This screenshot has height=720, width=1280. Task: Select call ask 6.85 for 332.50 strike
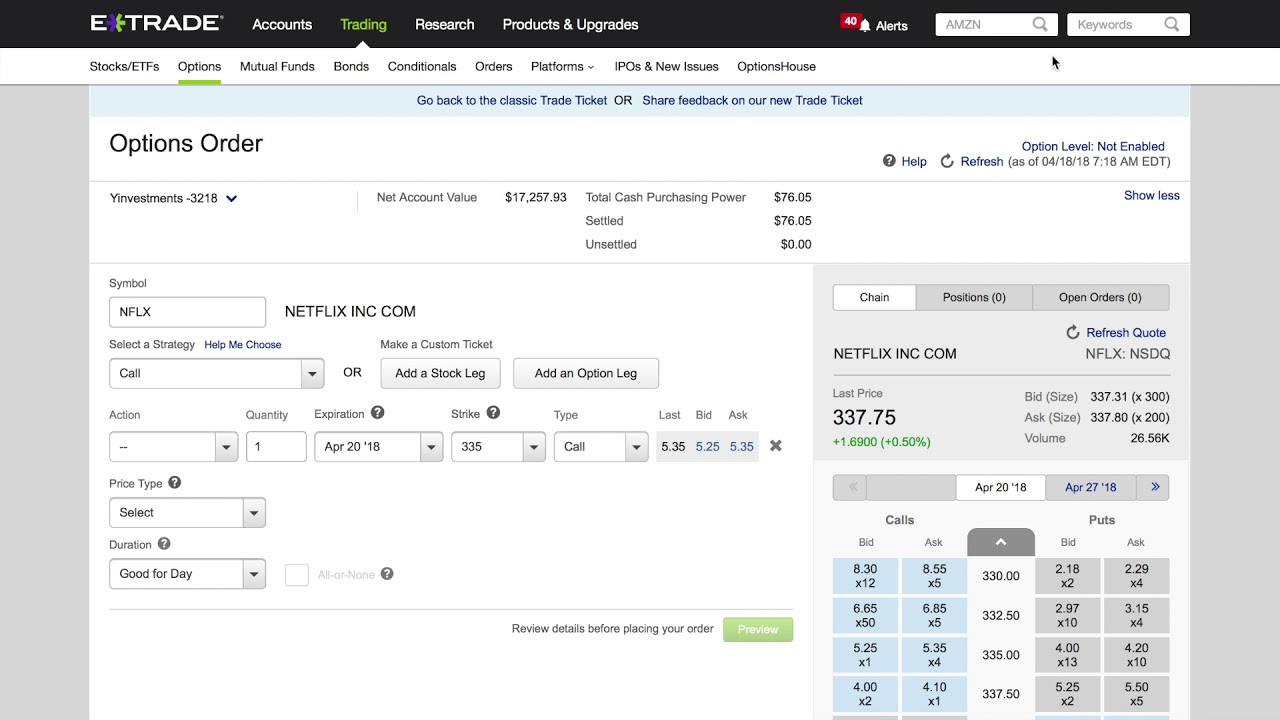coord(934,615)
